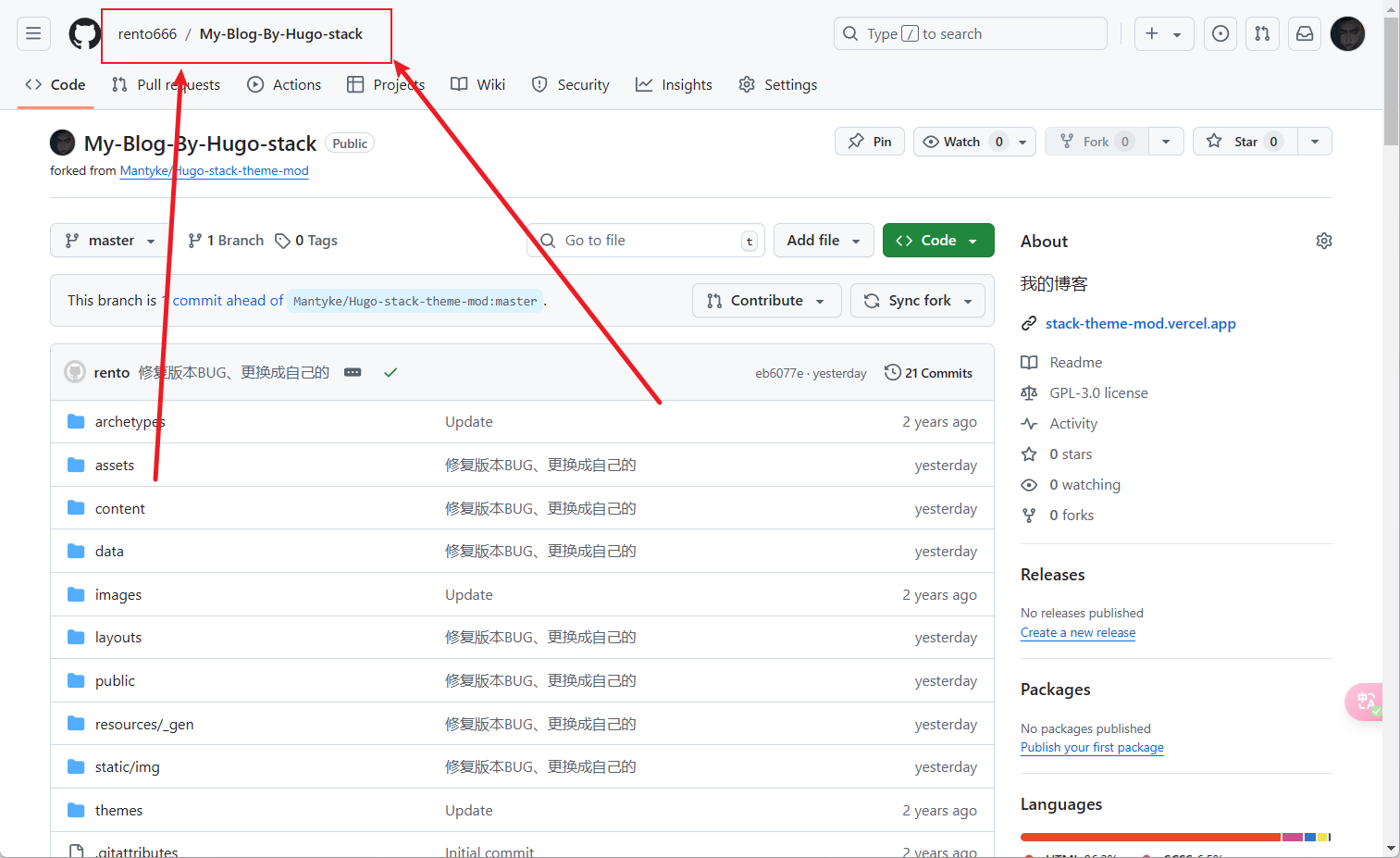Open the Add file dropdown
Image resolution: width=1400 pixels, height=858 pixels.
824,241
